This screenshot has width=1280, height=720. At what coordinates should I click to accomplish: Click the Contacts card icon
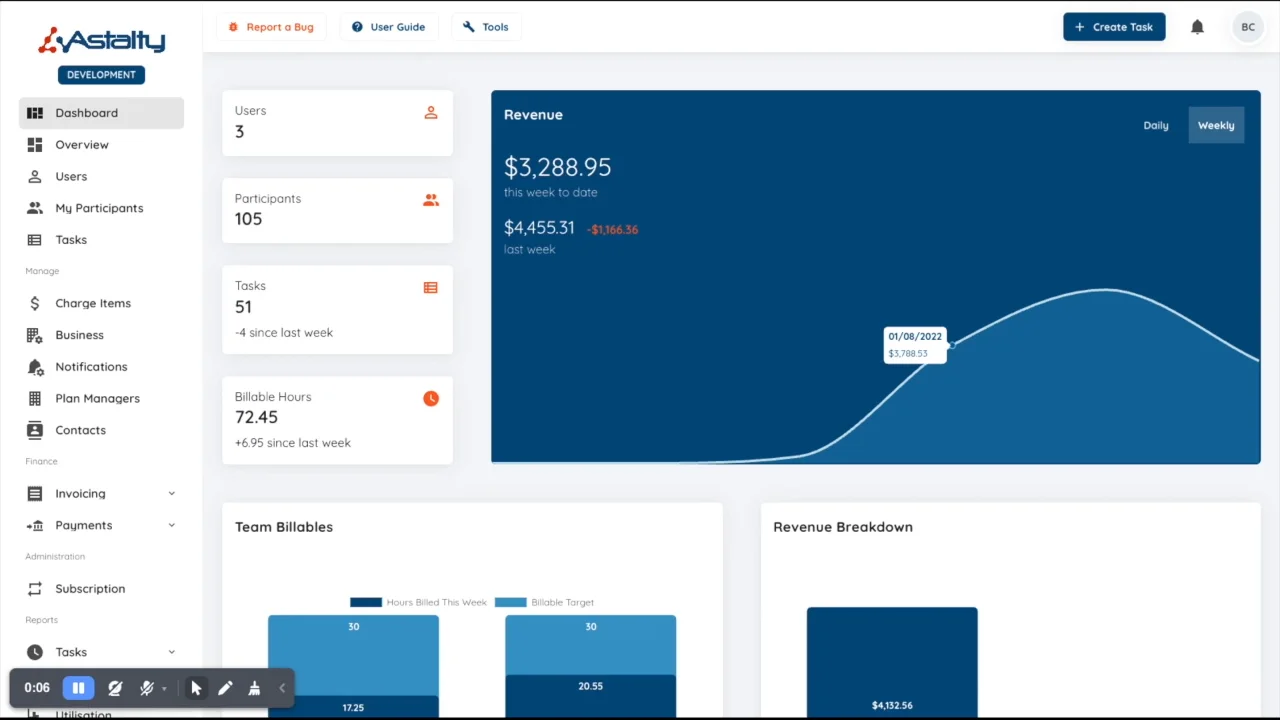tap(35, 430)
